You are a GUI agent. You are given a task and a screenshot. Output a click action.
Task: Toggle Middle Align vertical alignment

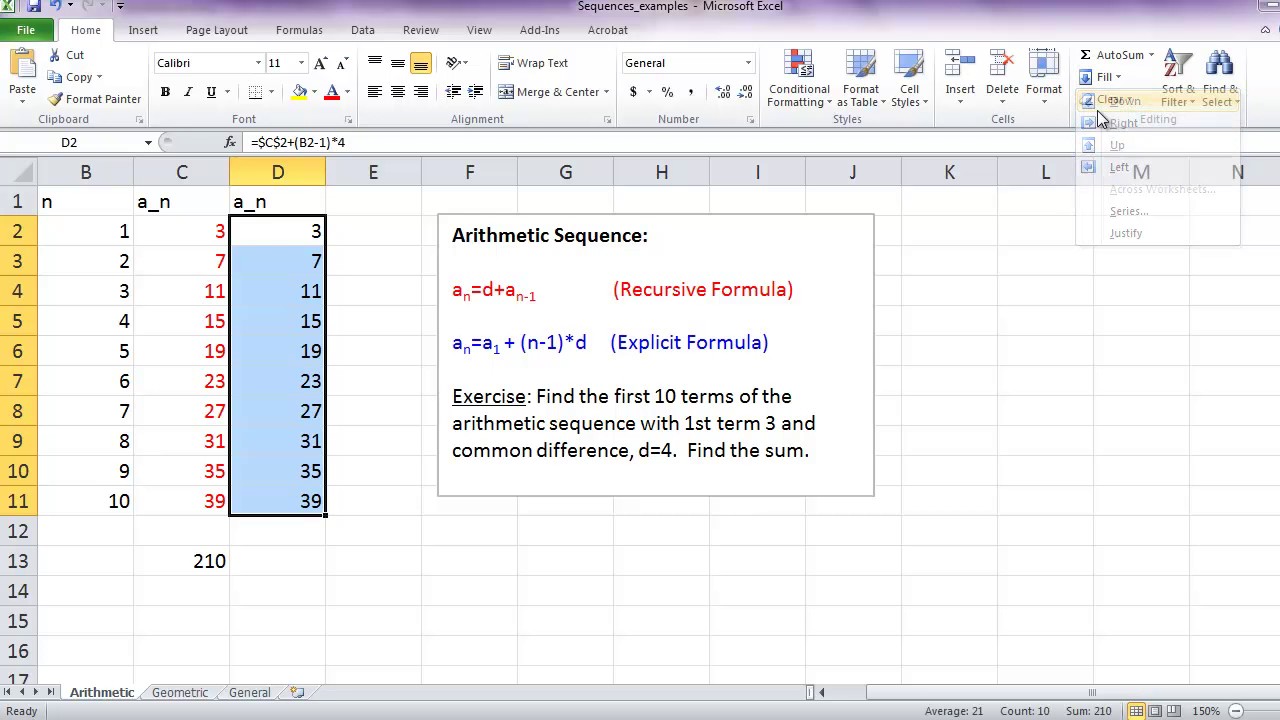398,63
